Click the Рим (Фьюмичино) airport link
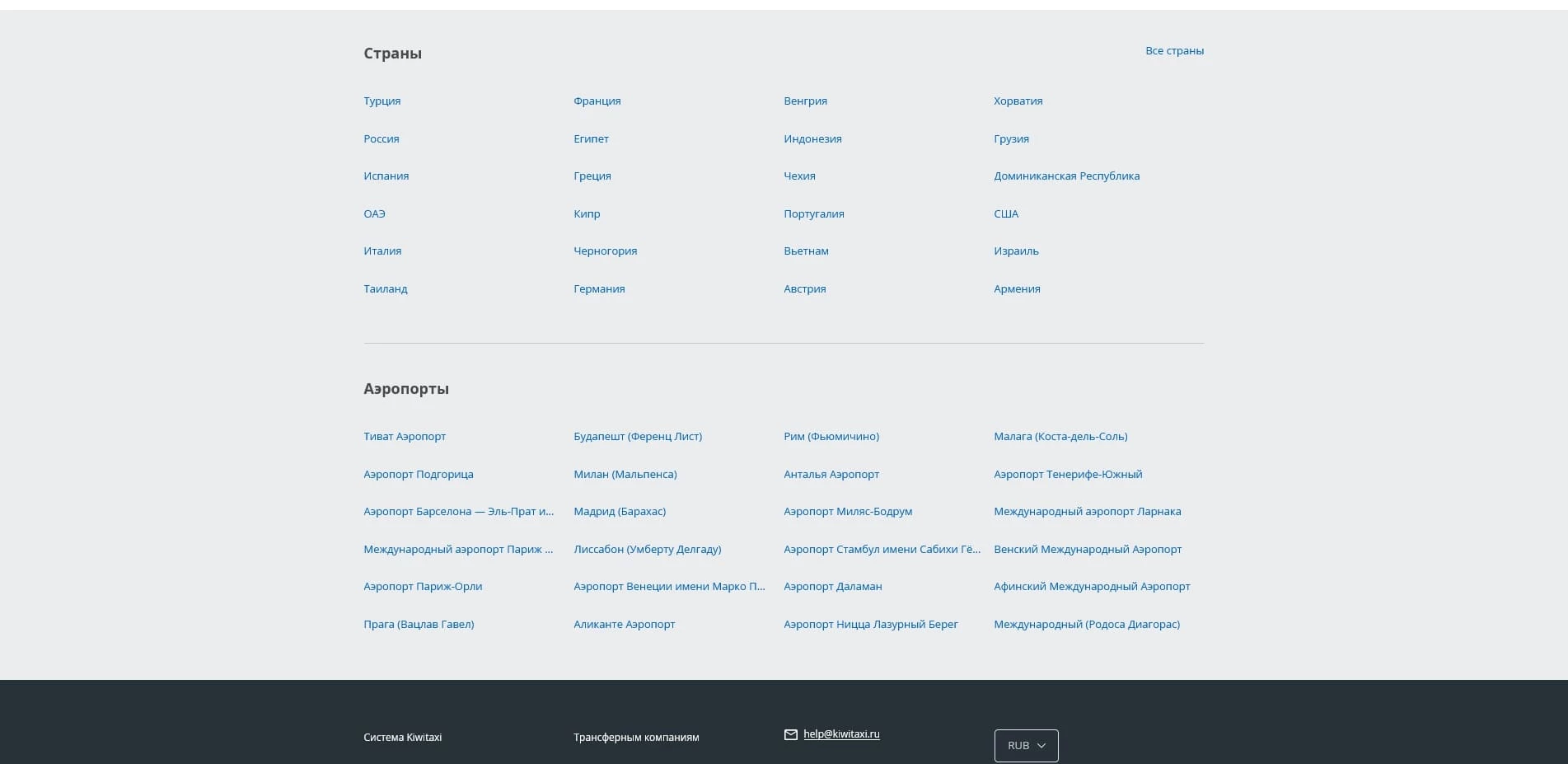The height and width of the screenshot is (764, 1568). pyautogui.click(x=831, y=437)
